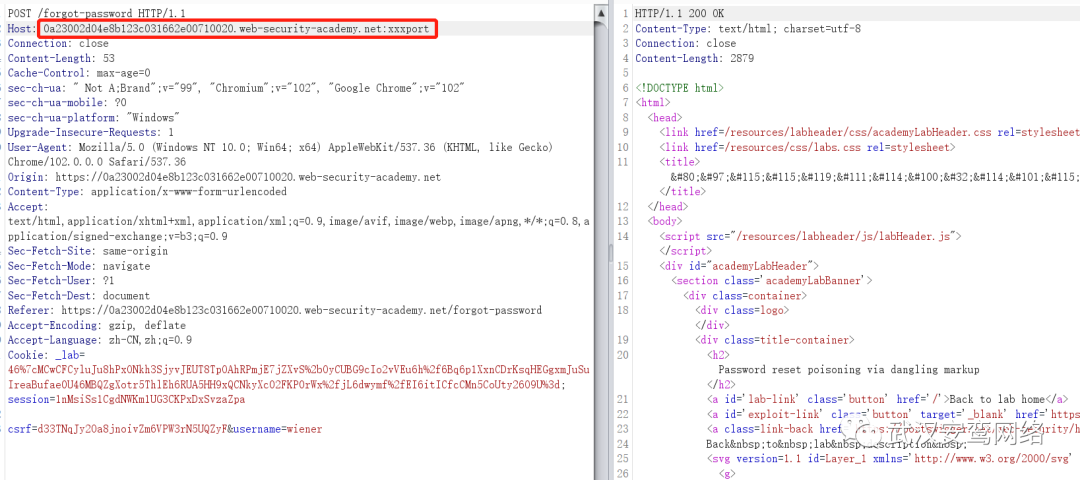Select the <g> tag on line 26
The width and height of the screenshot is (1080, 480).
(x=727, y=474)
